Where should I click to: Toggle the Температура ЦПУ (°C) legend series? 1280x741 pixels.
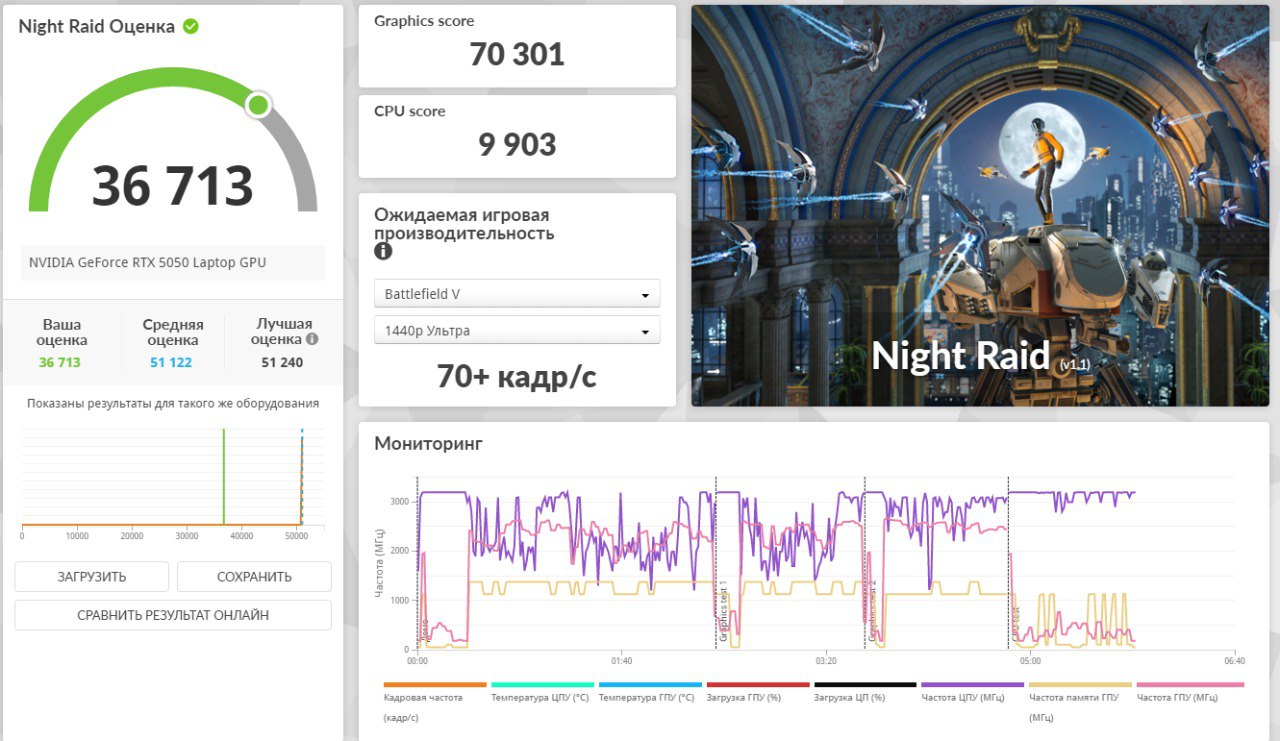pyautogui.click(x=541, y=692)
